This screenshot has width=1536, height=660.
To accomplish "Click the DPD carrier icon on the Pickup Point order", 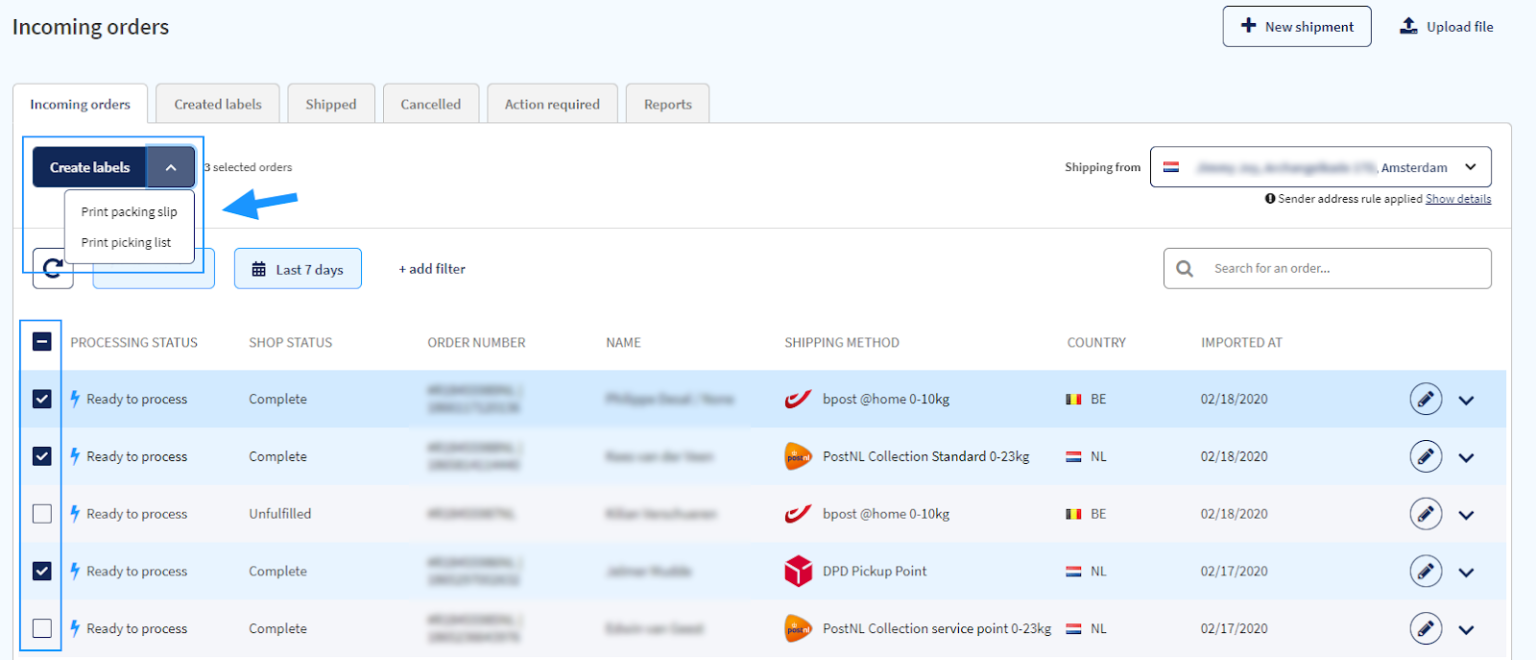I will [x=795, y=571].
